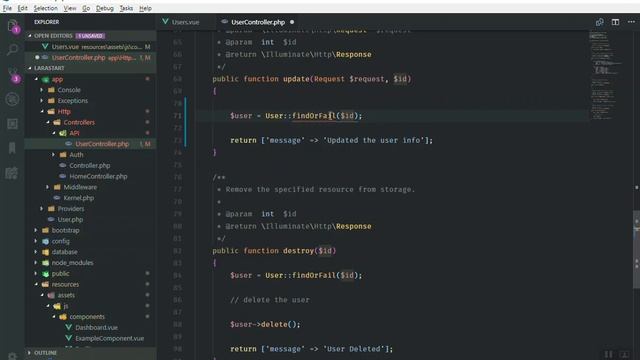Collapse the components folder
This screenshot has width=640, height=360.
tap(53, 317)
